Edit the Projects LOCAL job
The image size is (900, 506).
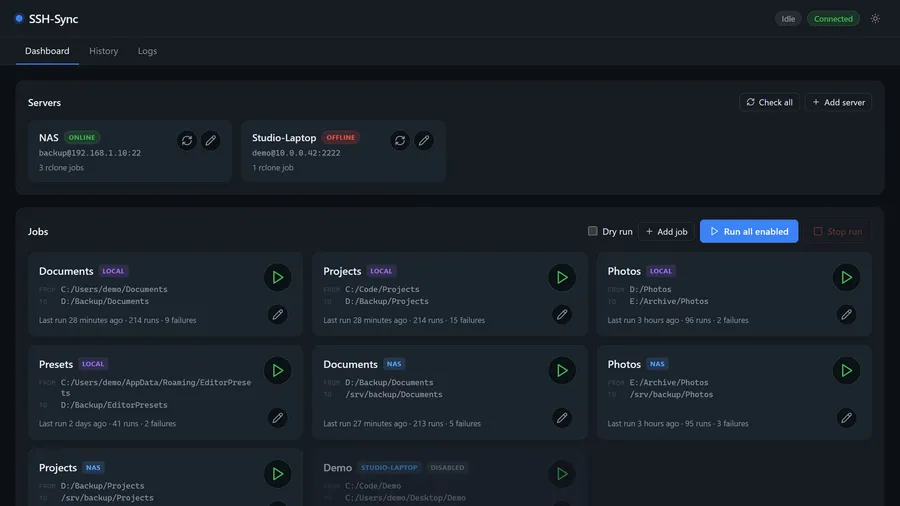pyautogui.click(x=562, y=314)
